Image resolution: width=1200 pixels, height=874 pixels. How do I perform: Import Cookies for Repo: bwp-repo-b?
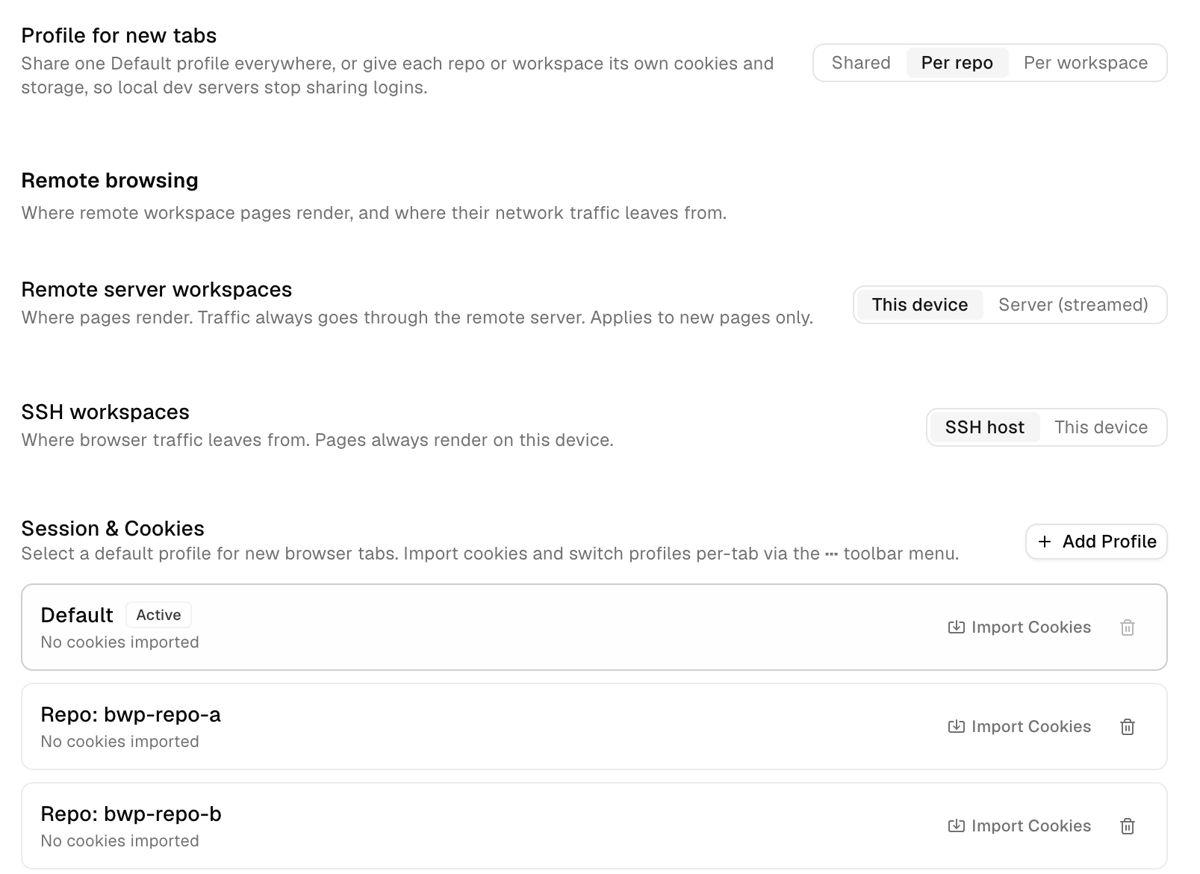coord(1019,826)
